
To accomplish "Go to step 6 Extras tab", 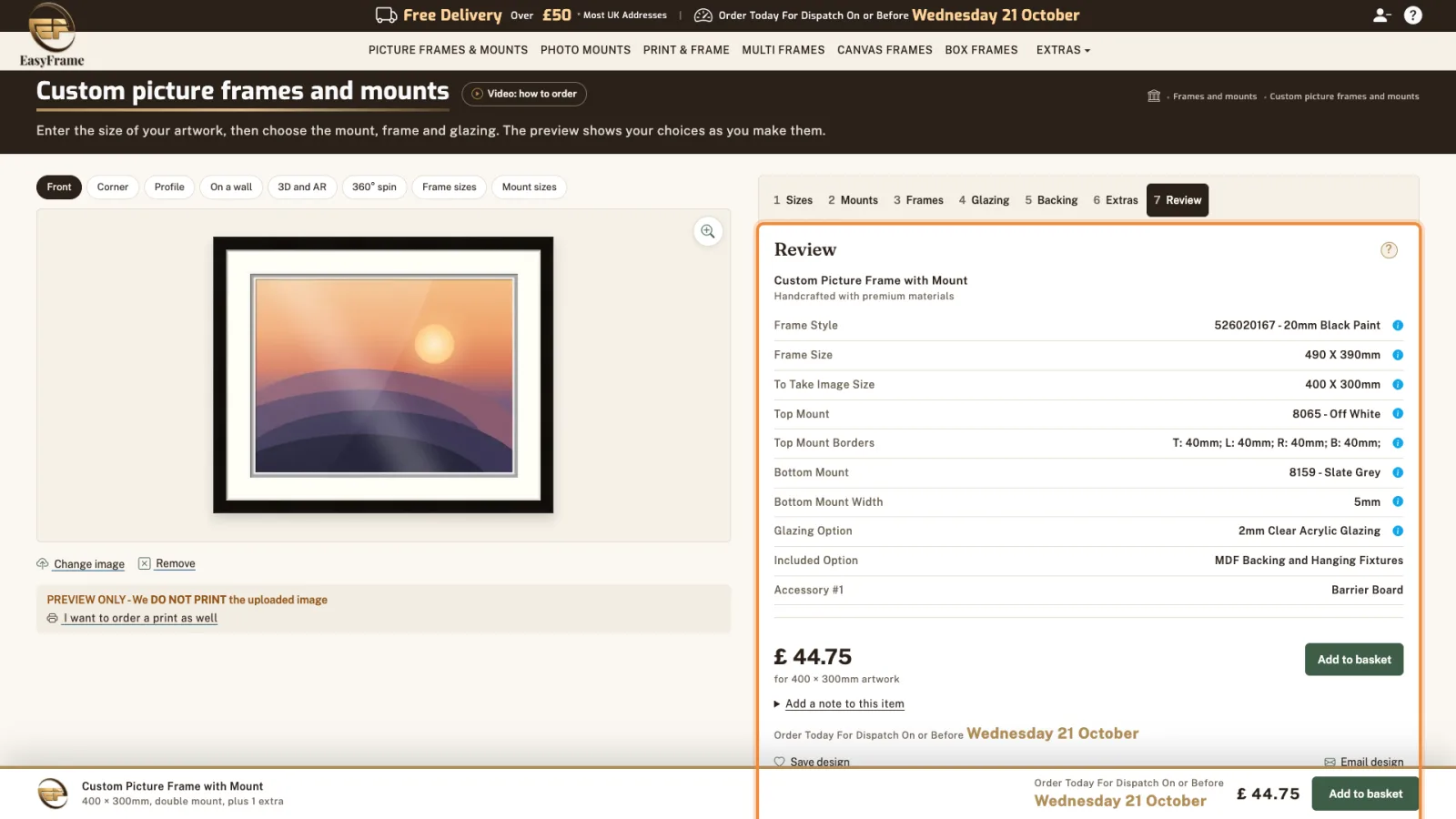I will tap(1116, 200).
